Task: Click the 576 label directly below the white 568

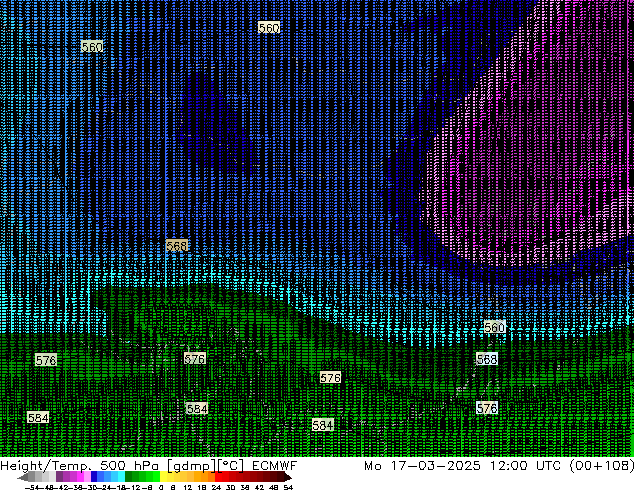Action: (487, 408)
